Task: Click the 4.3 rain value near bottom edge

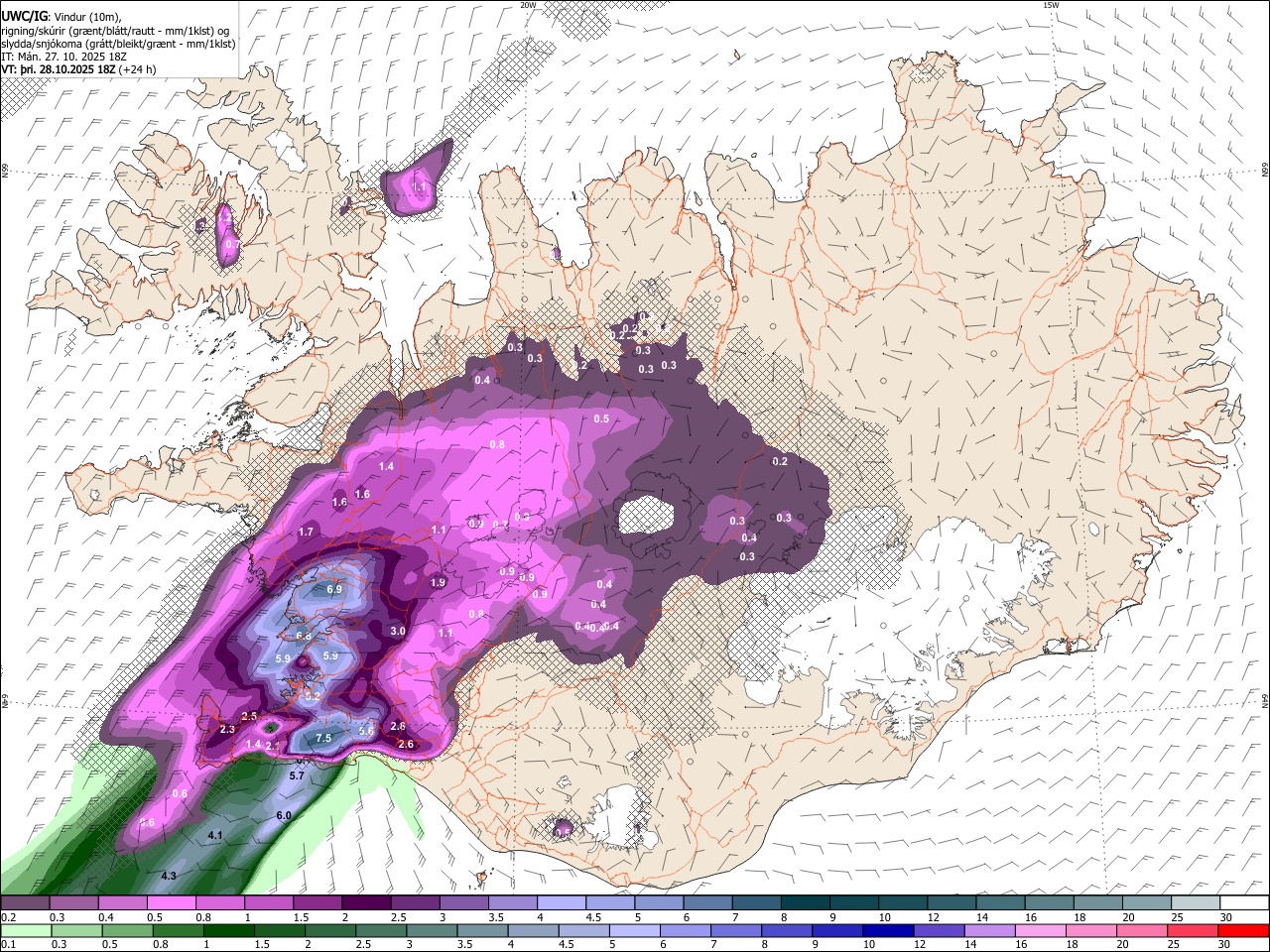Action: [x=169, y=876]
